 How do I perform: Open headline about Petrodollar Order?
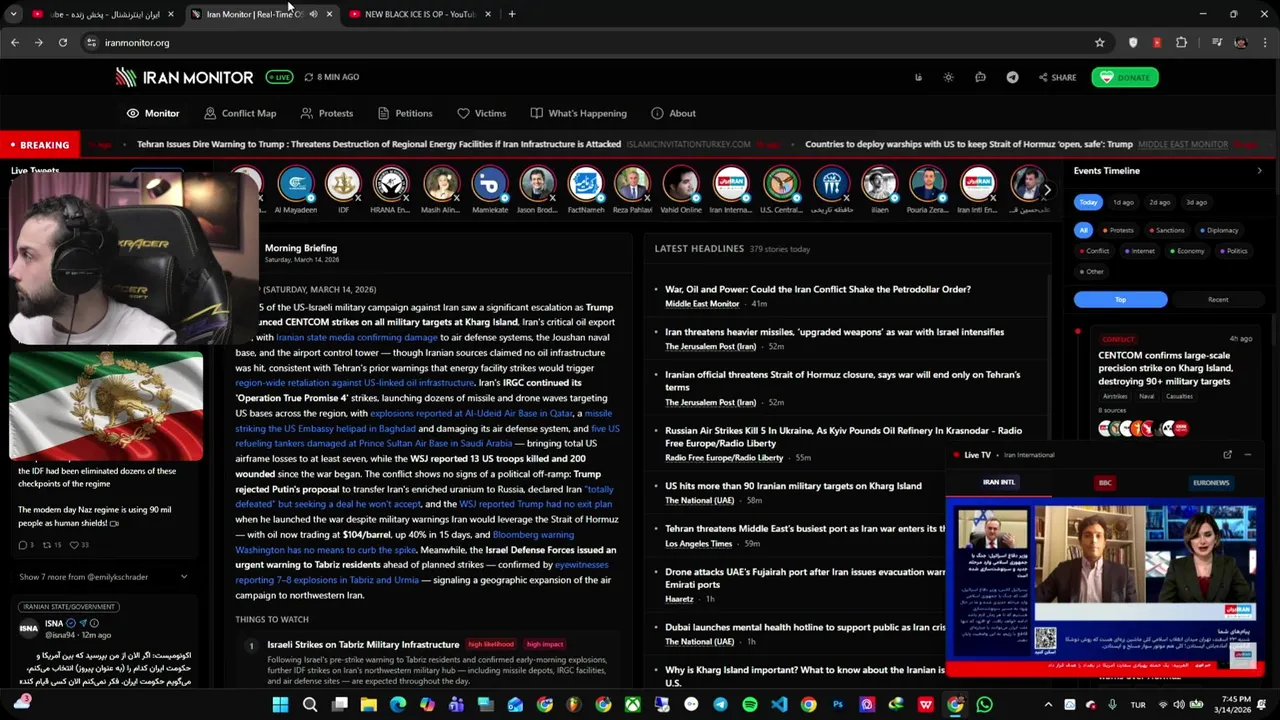pos(818,289)
